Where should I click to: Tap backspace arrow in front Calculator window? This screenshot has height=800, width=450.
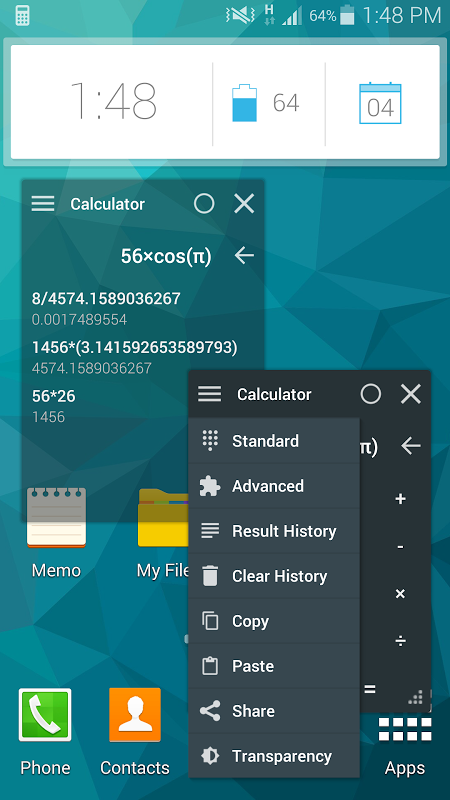[x=411, y=446]
